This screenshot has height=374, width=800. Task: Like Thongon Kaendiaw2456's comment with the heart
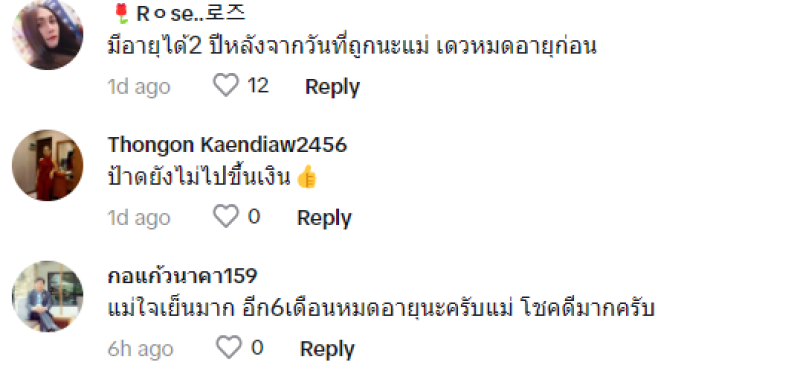tap(226, 216)
